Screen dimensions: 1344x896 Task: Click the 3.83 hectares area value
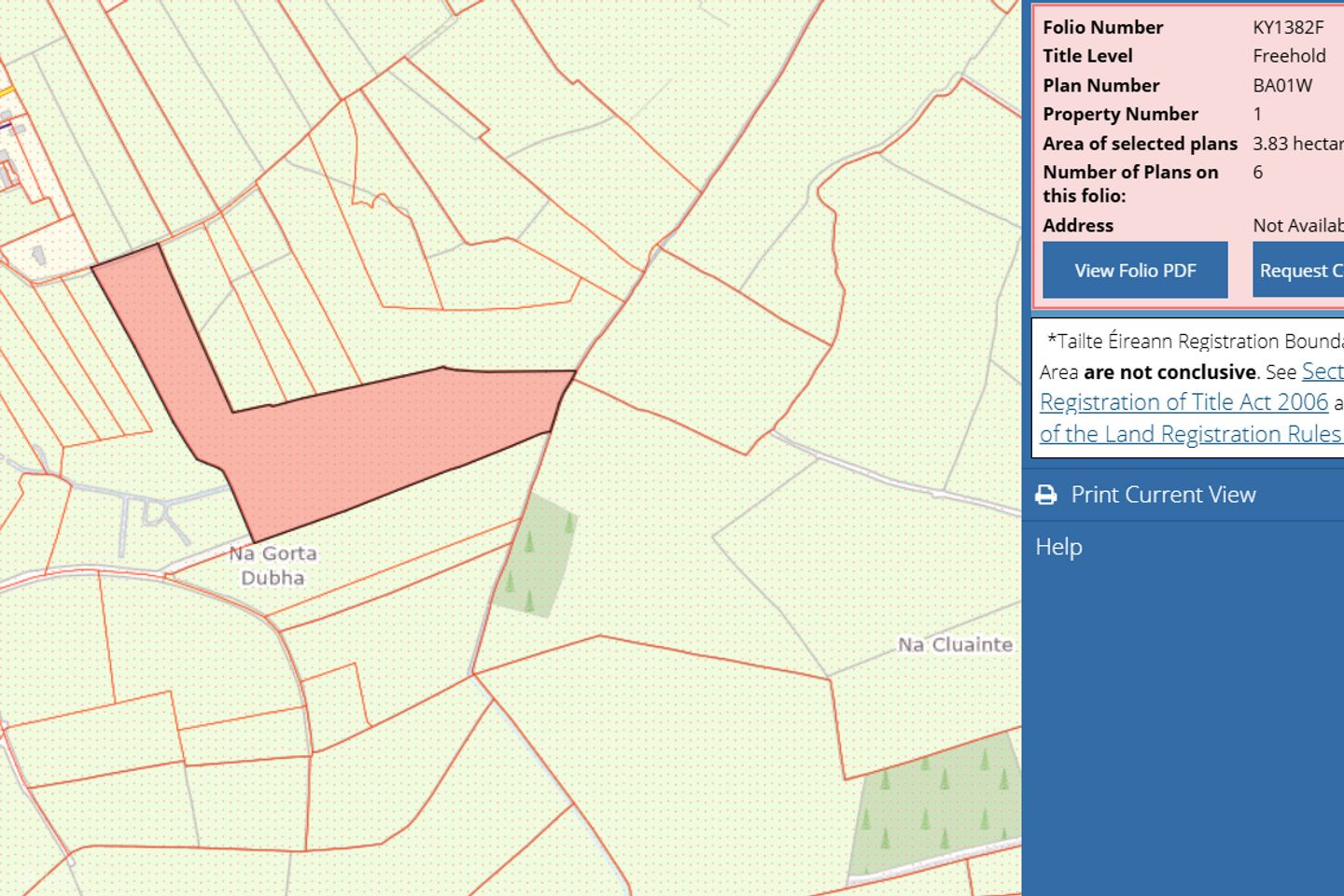pyautogui.click(x=1297, y=144)
